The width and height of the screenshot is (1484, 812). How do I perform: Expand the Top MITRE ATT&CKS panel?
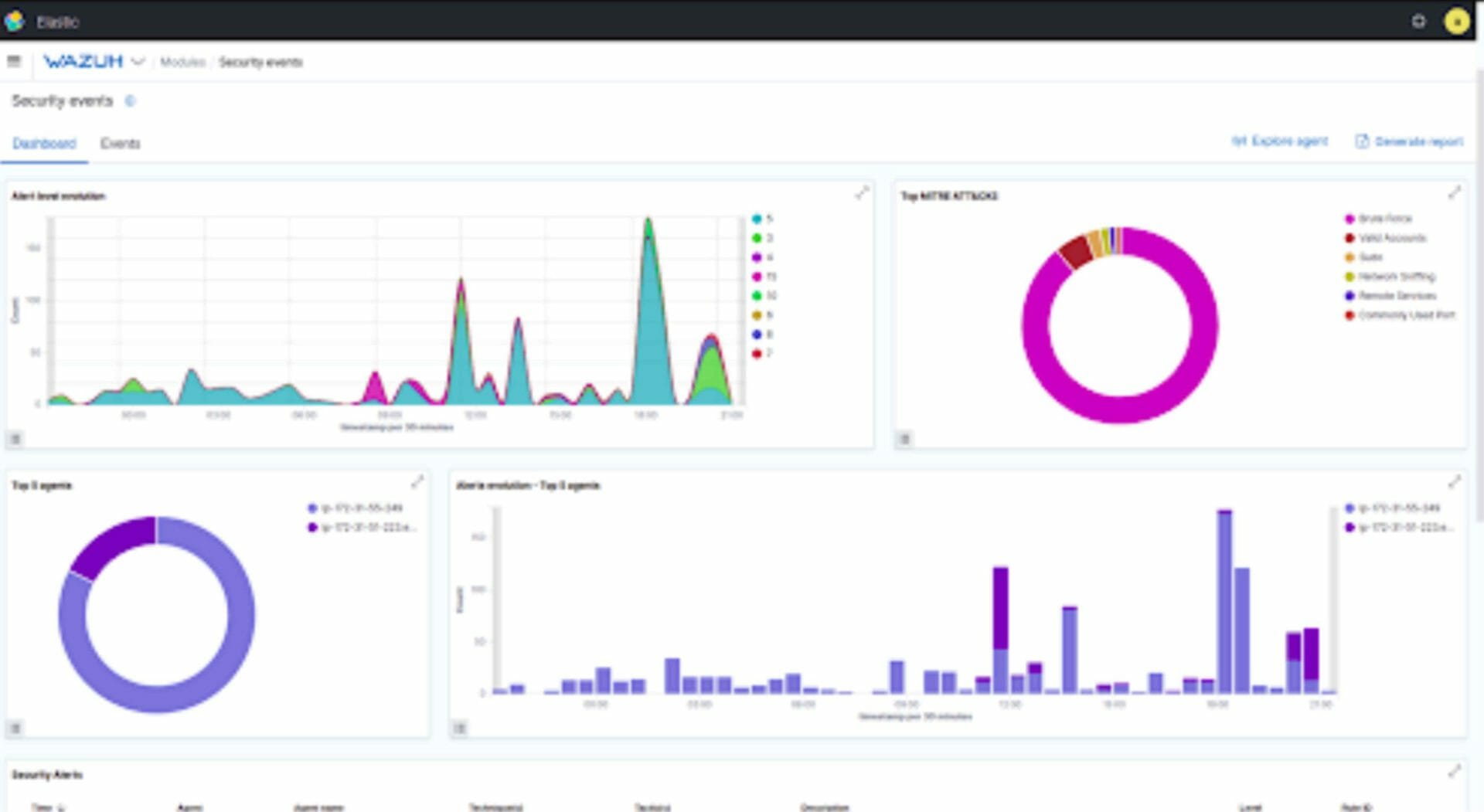point(1454,193)
